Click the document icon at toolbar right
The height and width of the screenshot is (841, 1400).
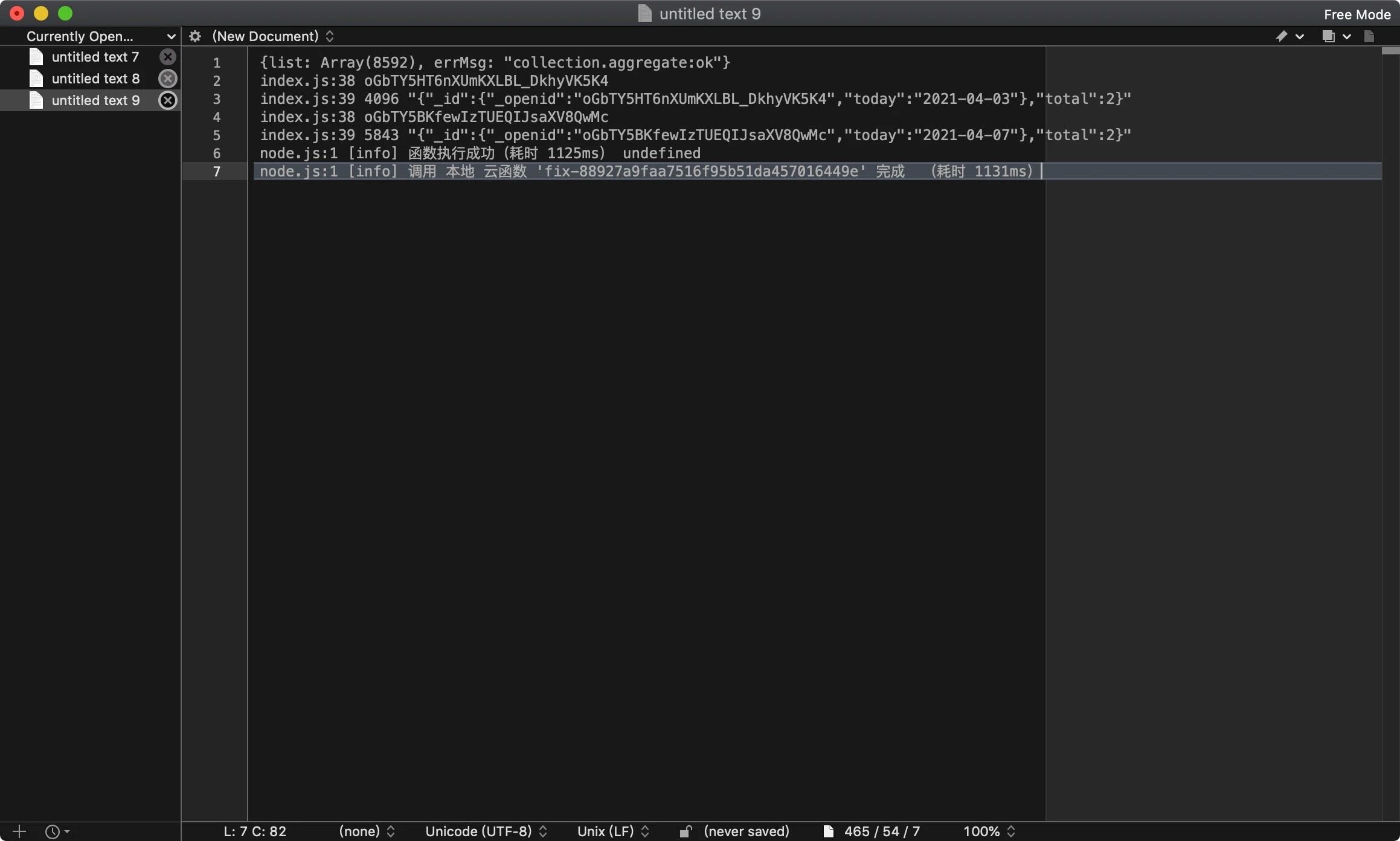(x=1369, y=36)
